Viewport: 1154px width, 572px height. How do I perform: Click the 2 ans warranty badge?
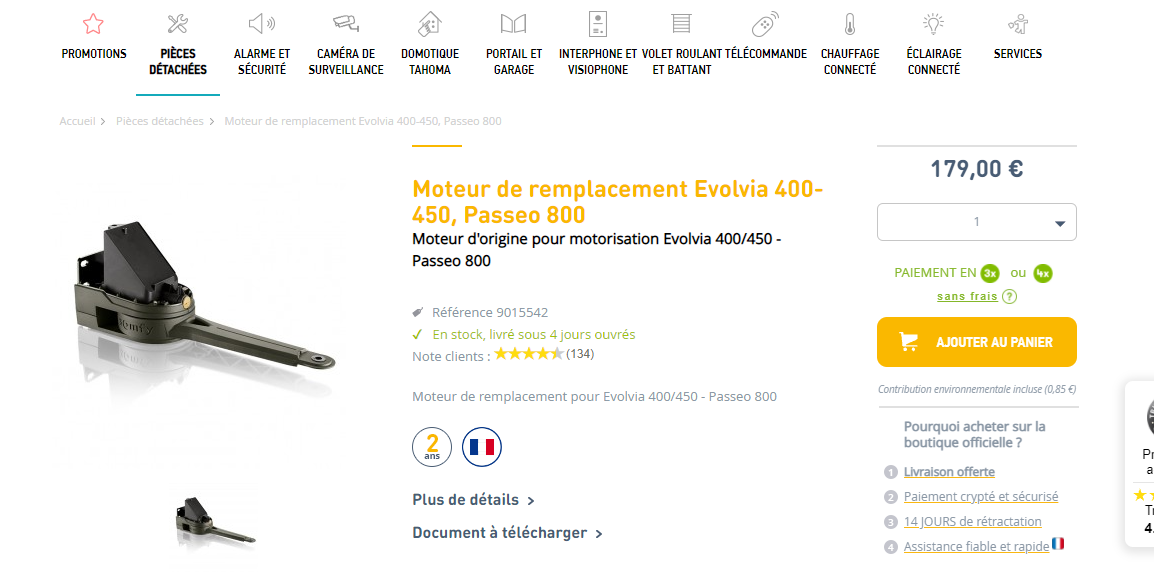coord(432,447)
